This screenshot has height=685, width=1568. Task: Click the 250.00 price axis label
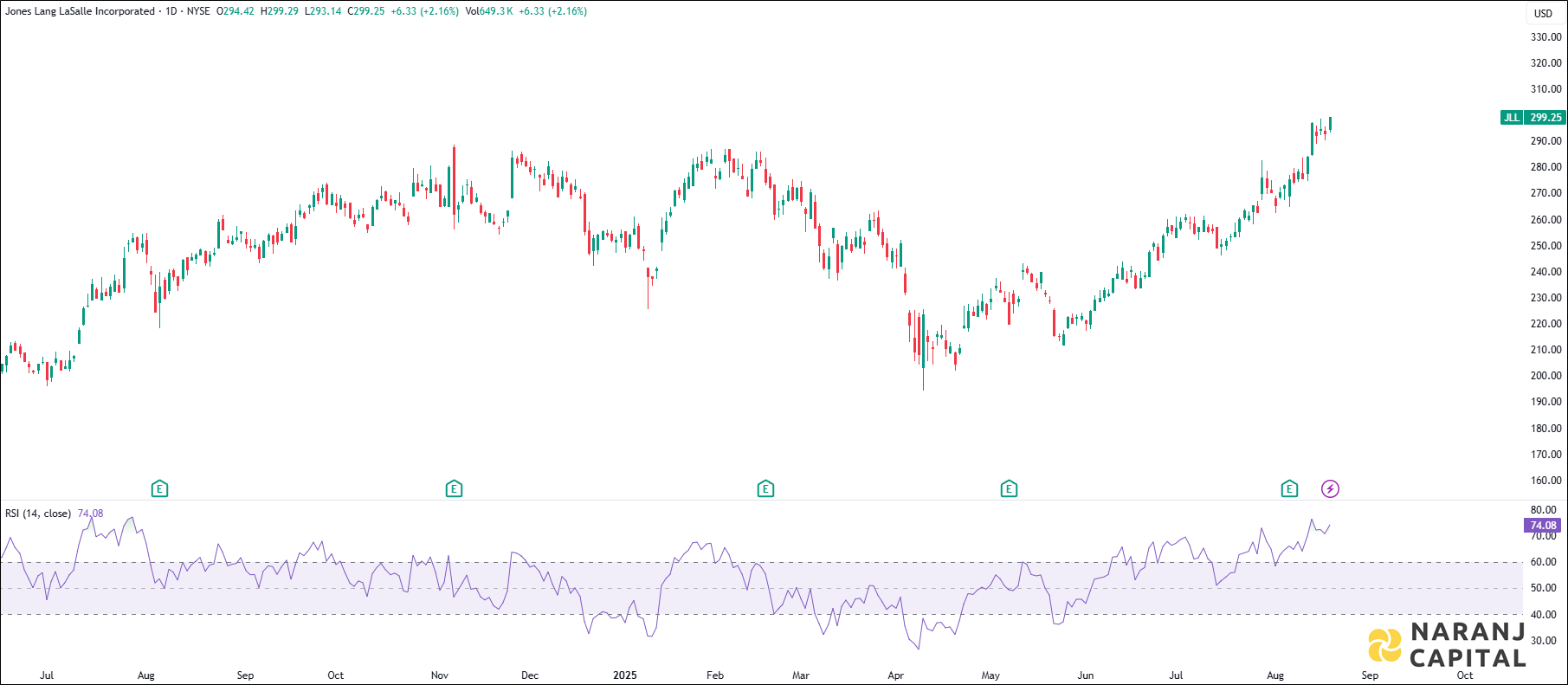point(1546,246)
